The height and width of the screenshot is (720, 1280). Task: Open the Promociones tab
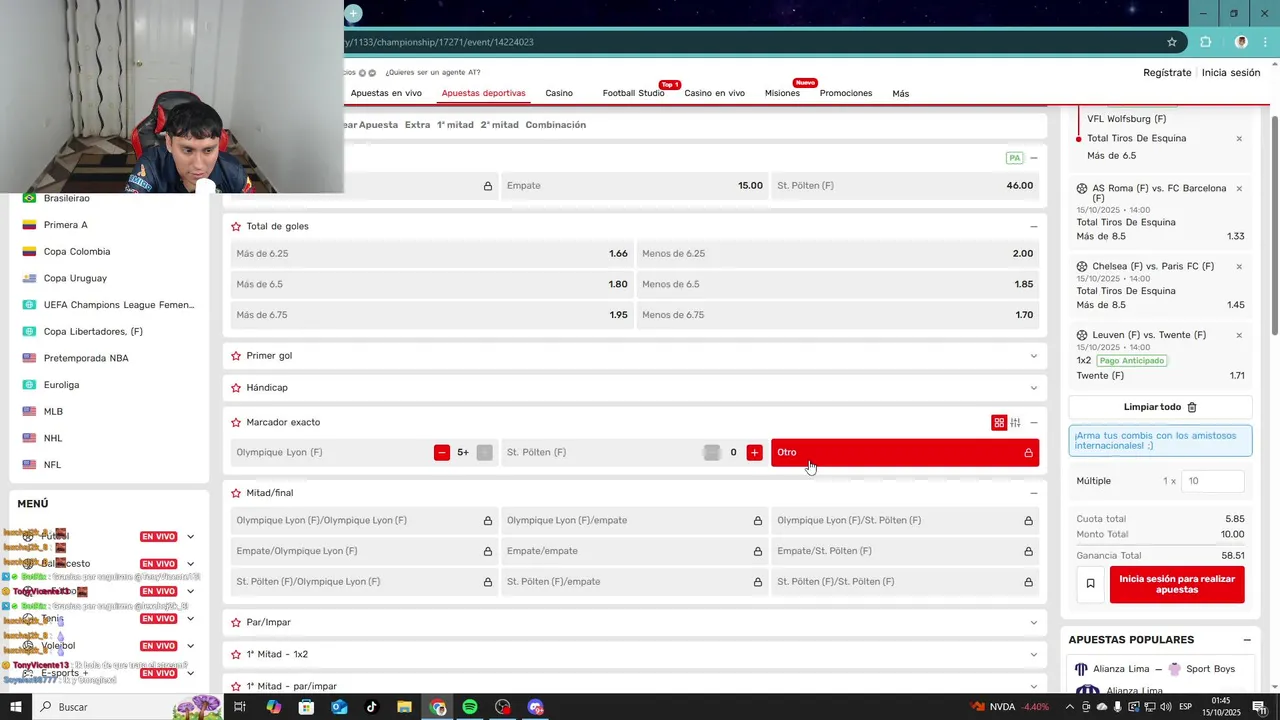[846, 93]
